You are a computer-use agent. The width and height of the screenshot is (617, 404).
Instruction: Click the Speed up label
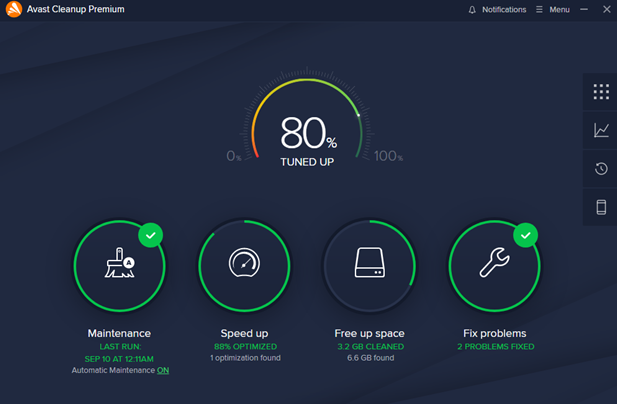pyautogui.click(x=244, y=333)
